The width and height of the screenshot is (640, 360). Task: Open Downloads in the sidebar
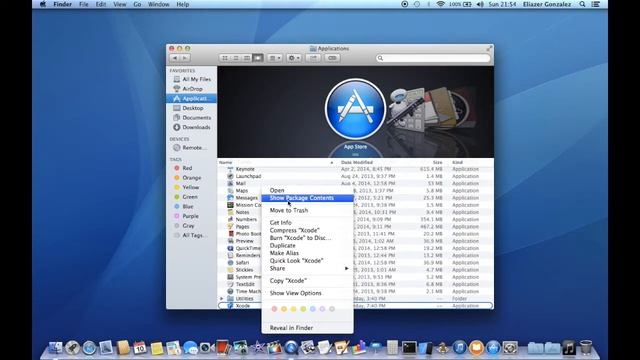point(192,127)
